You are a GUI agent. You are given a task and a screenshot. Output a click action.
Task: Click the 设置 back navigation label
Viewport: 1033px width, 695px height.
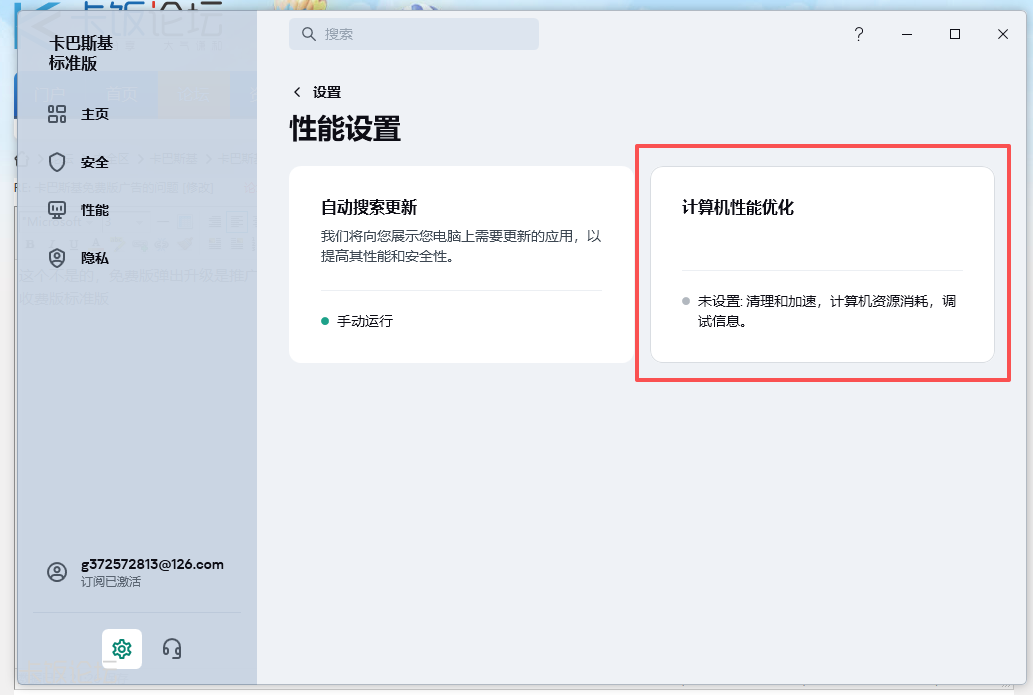(x=322, y=90)
